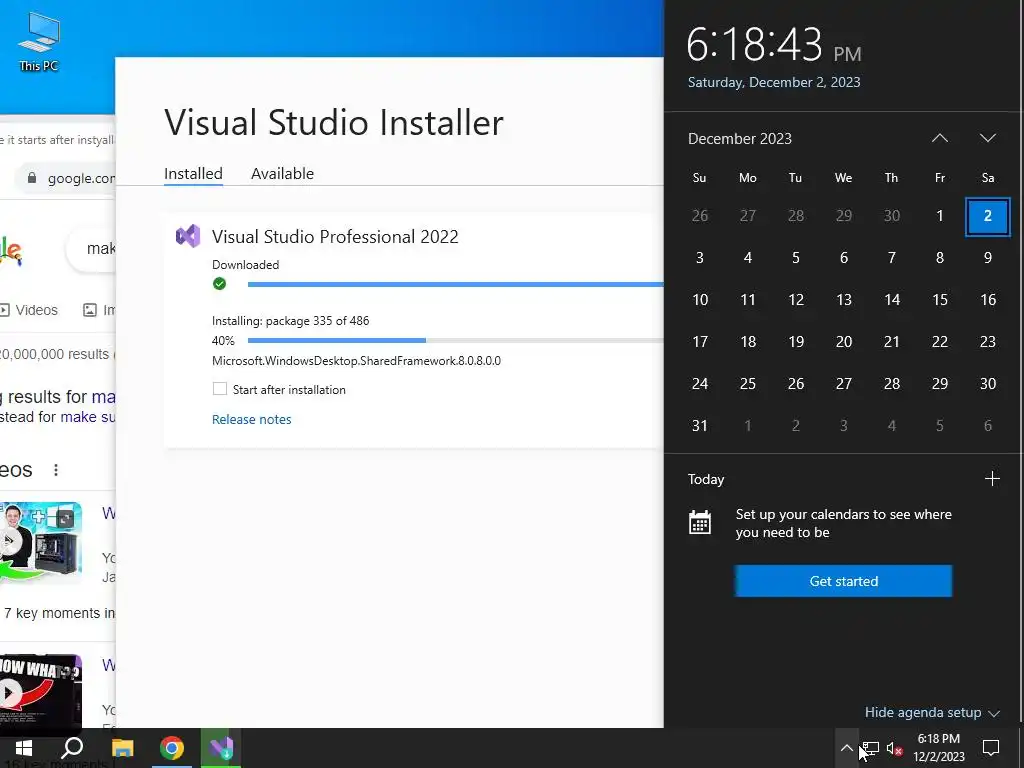Viewport: 1024px width, 768px height.
Task: Click the Visual Studio Professional 2022 logo icon
Action: pos(188,236)
